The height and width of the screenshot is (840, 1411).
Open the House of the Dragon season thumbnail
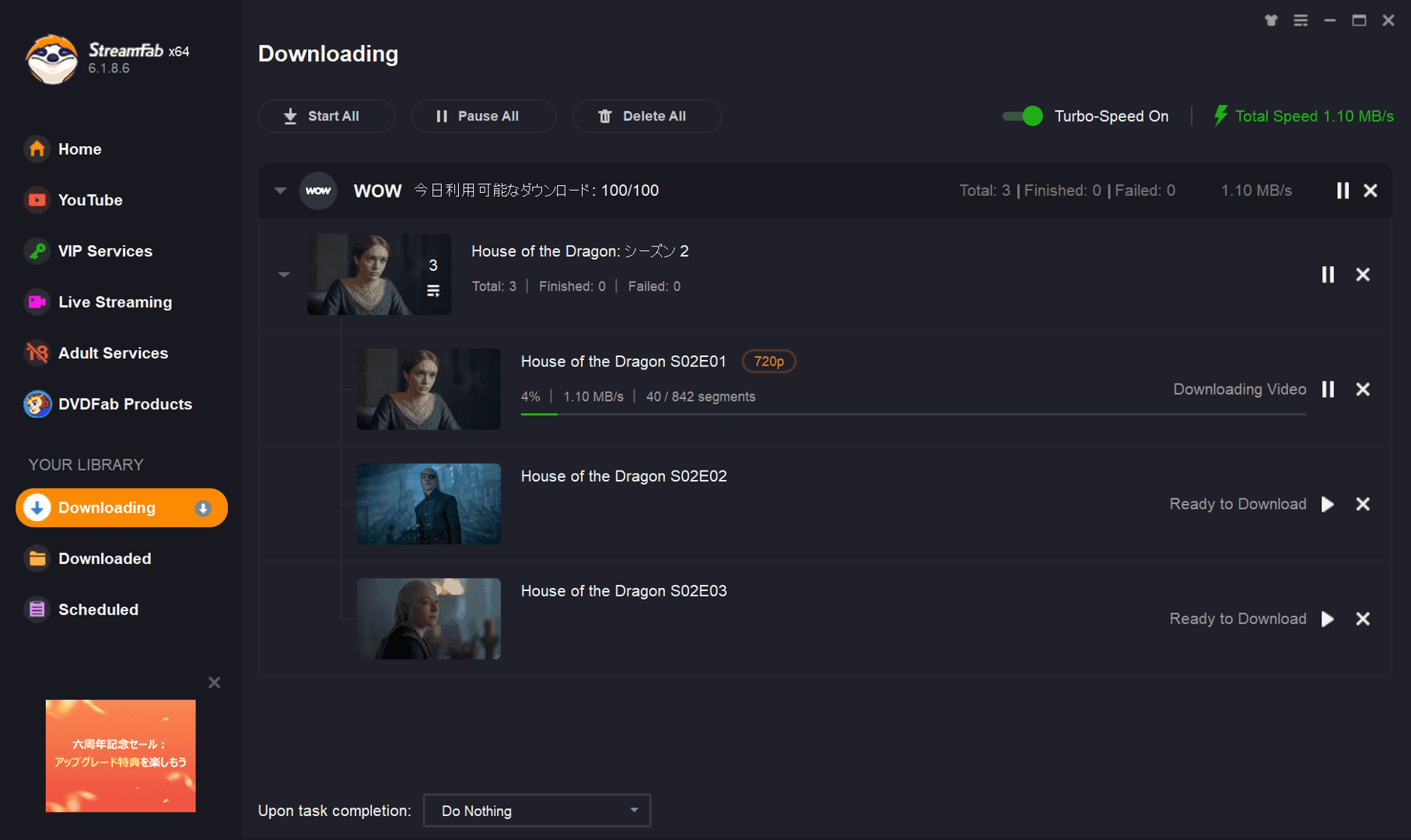379,275
